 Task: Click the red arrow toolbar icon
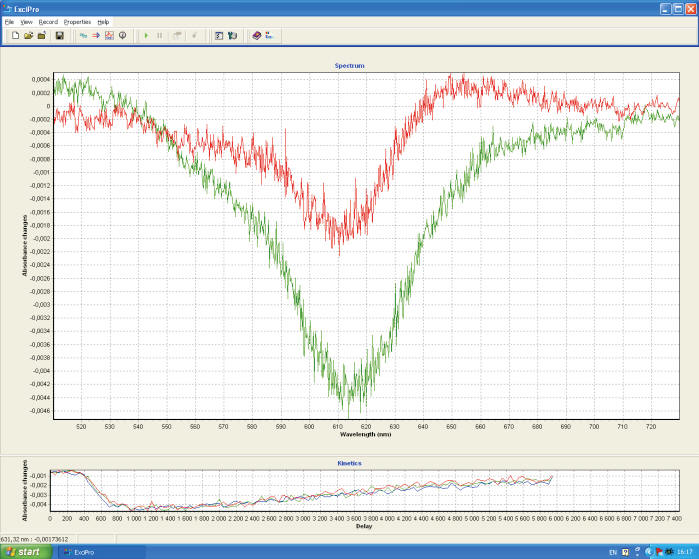pos(96,36)
